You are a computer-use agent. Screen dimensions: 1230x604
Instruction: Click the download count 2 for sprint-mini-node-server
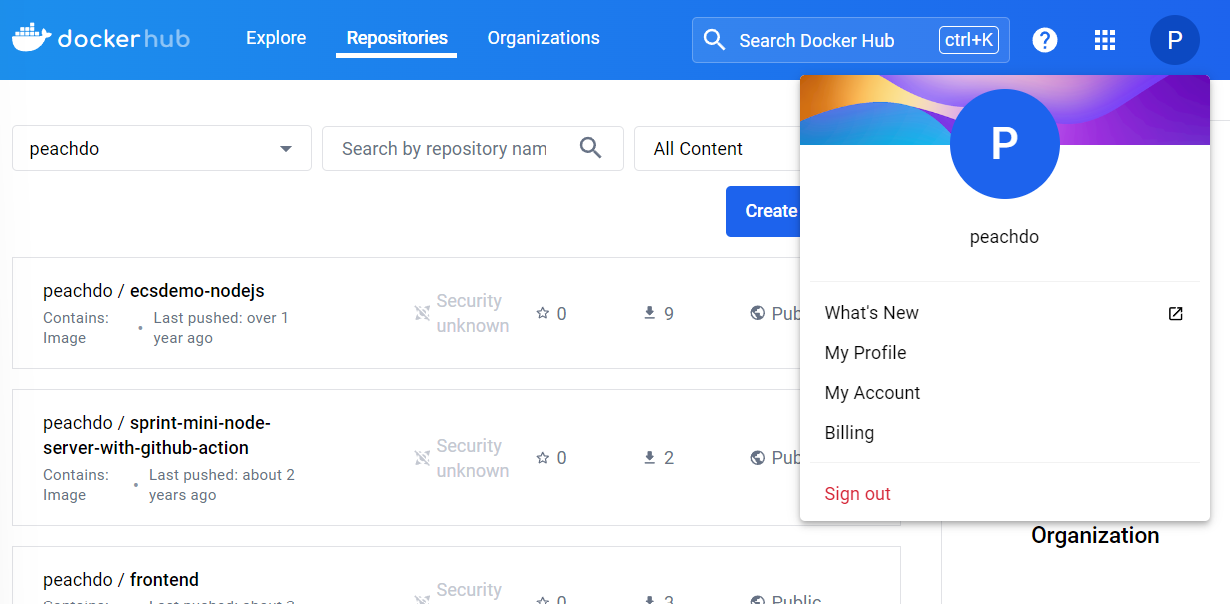coord(669,458)
